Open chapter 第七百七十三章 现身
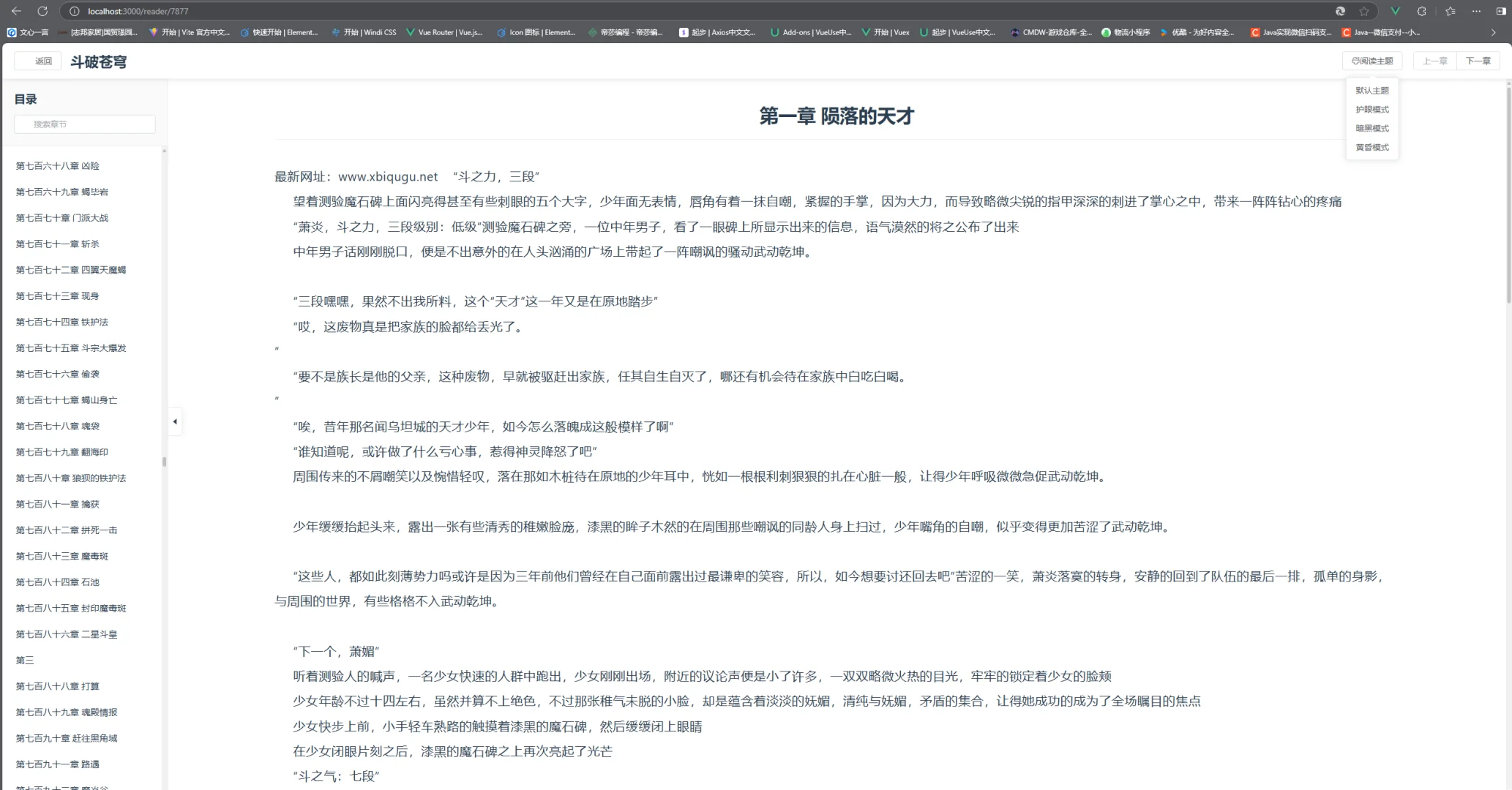Viewport: 1512px width, 790px height. coord(58,296)
